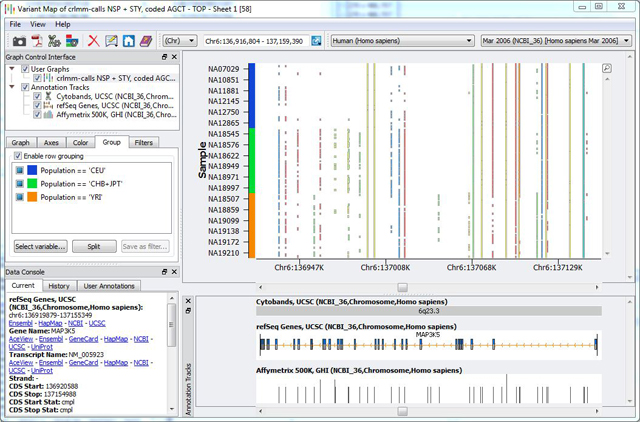Click the Data Console vertical scrollbar thumb
The image size is (640, 422).
click(172, 325)
